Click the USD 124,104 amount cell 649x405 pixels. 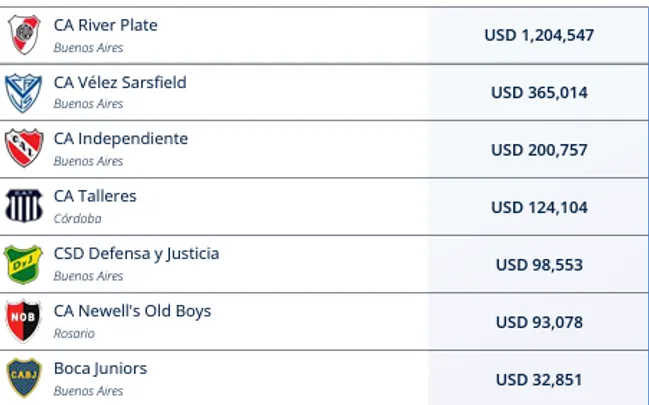(539, 207)
